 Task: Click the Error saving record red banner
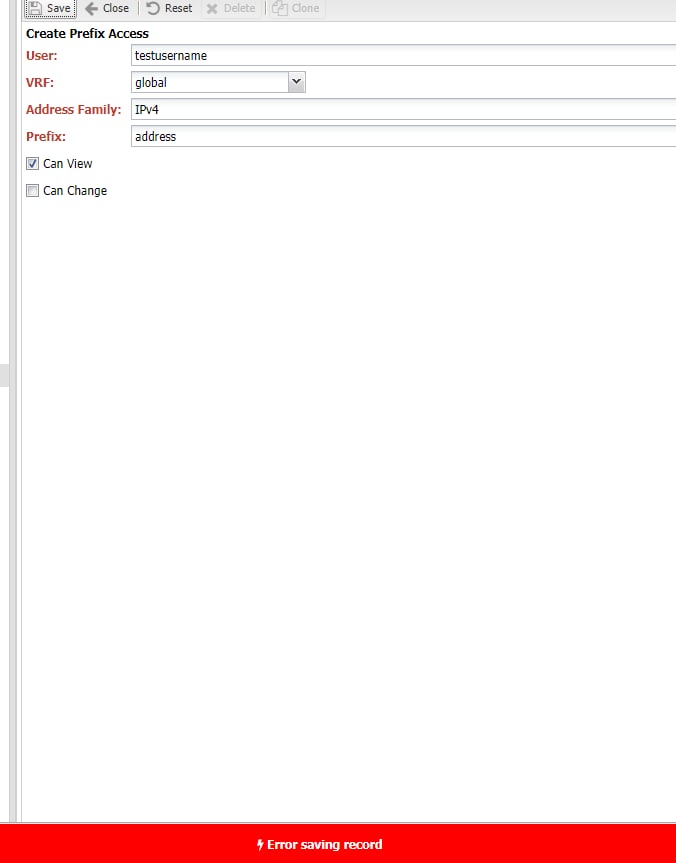[338, 844]
